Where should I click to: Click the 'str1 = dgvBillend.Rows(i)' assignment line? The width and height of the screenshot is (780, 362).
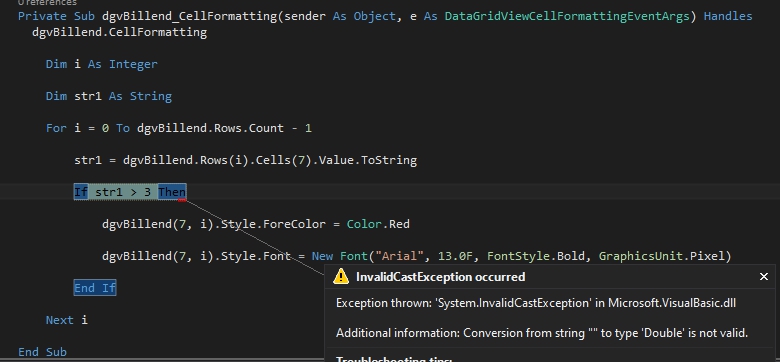point(245,160)
